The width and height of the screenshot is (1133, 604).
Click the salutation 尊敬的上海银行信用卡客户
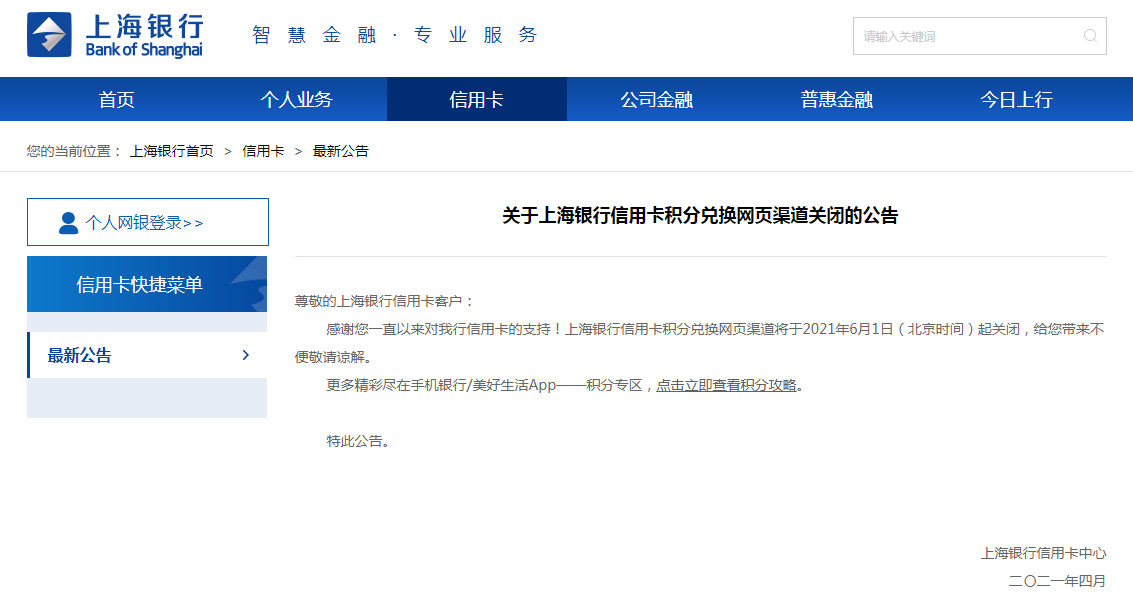(384, 301)
